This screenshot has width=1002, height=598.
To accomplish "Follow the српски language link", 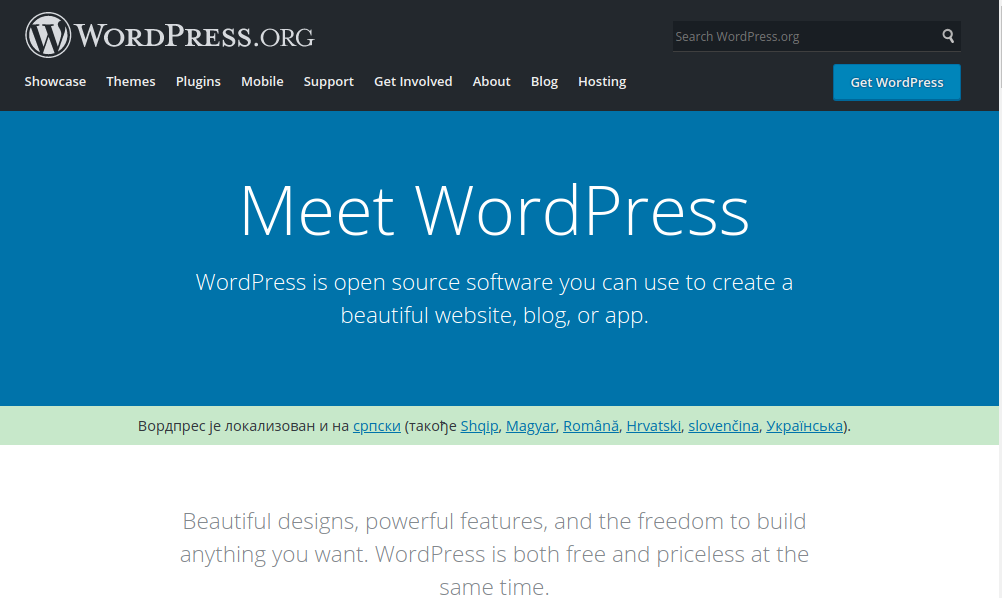I will coord(377,426).
